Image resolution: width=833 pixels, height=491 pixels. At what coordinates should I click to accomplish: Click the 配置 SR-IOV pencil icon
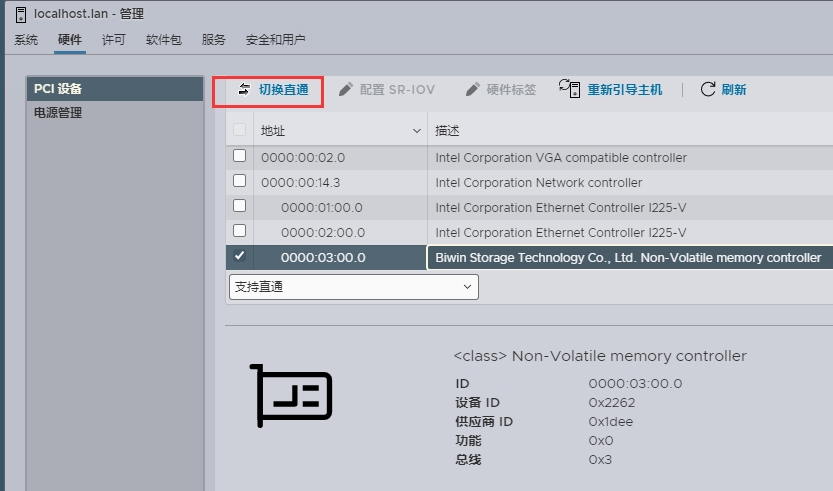pos(346,90)
